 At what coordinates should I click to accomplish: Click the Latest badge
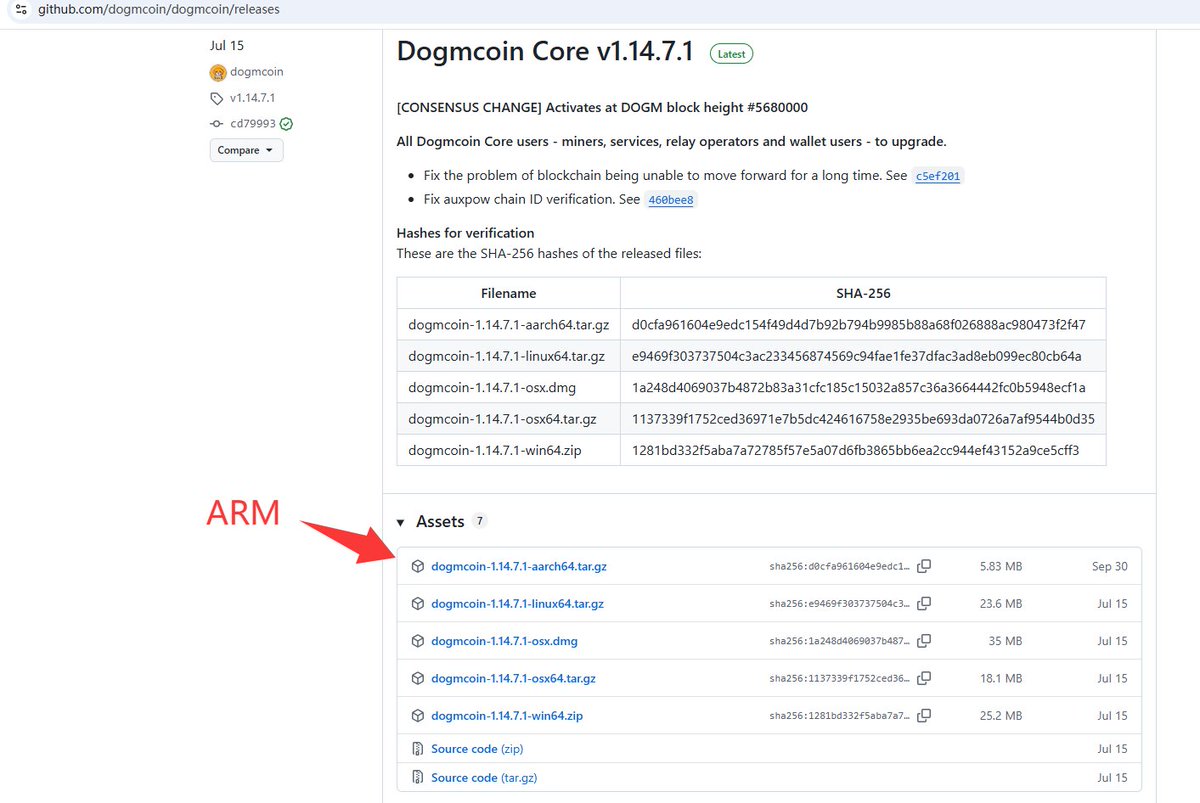[x=731, y=54]
